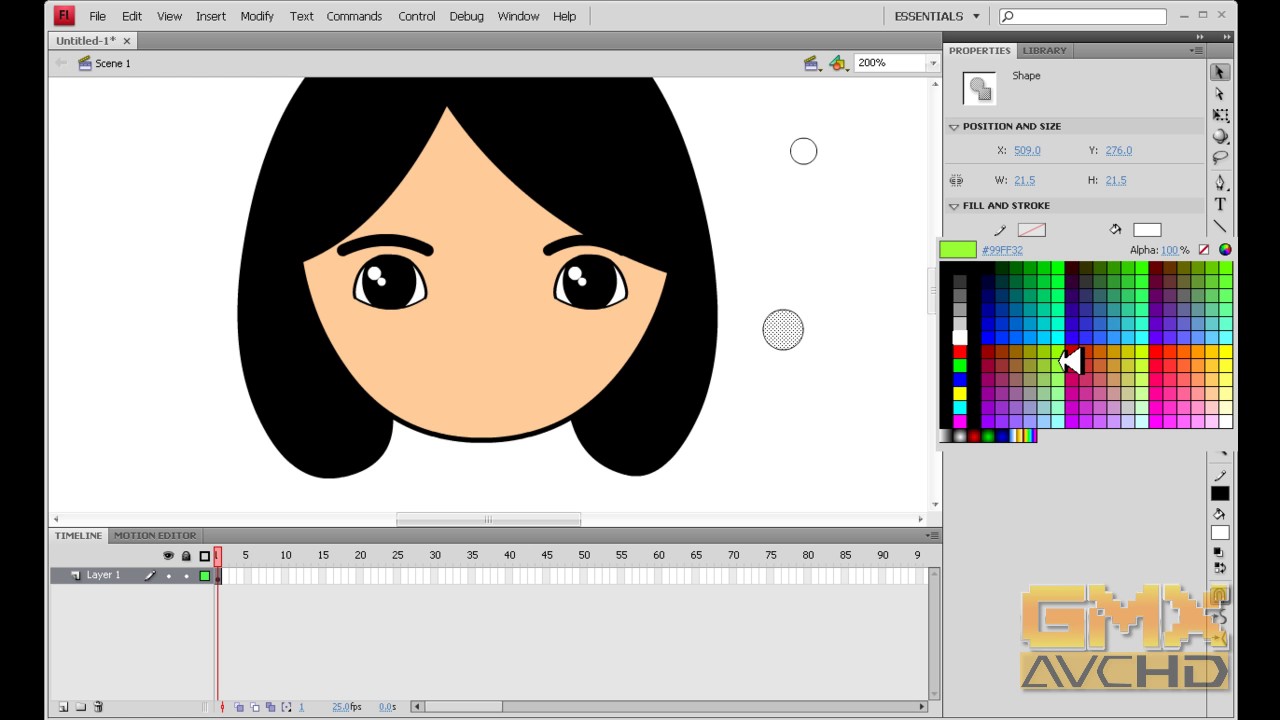
Task: Click the X value 509.0
Action: [x=1027, y=150]
